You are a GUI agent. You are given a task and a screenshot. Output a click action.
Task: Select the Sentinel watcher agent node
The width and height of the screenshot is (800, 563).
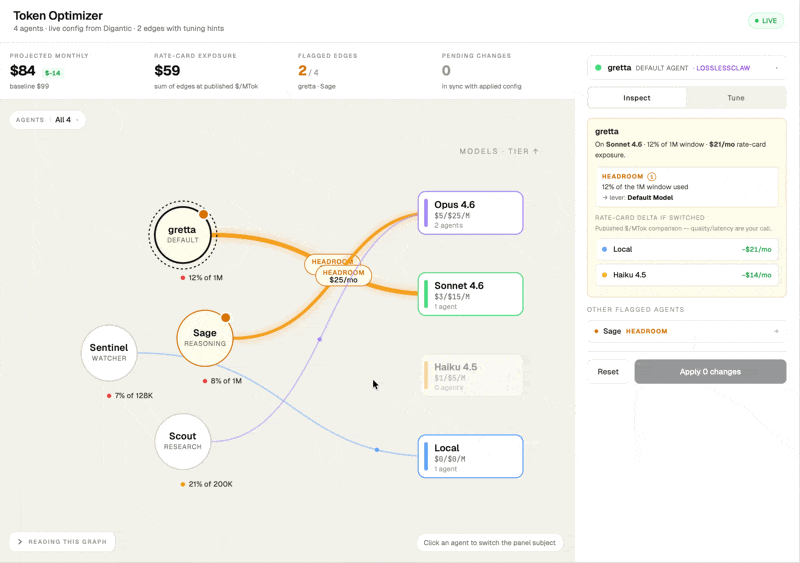(109, 353)
